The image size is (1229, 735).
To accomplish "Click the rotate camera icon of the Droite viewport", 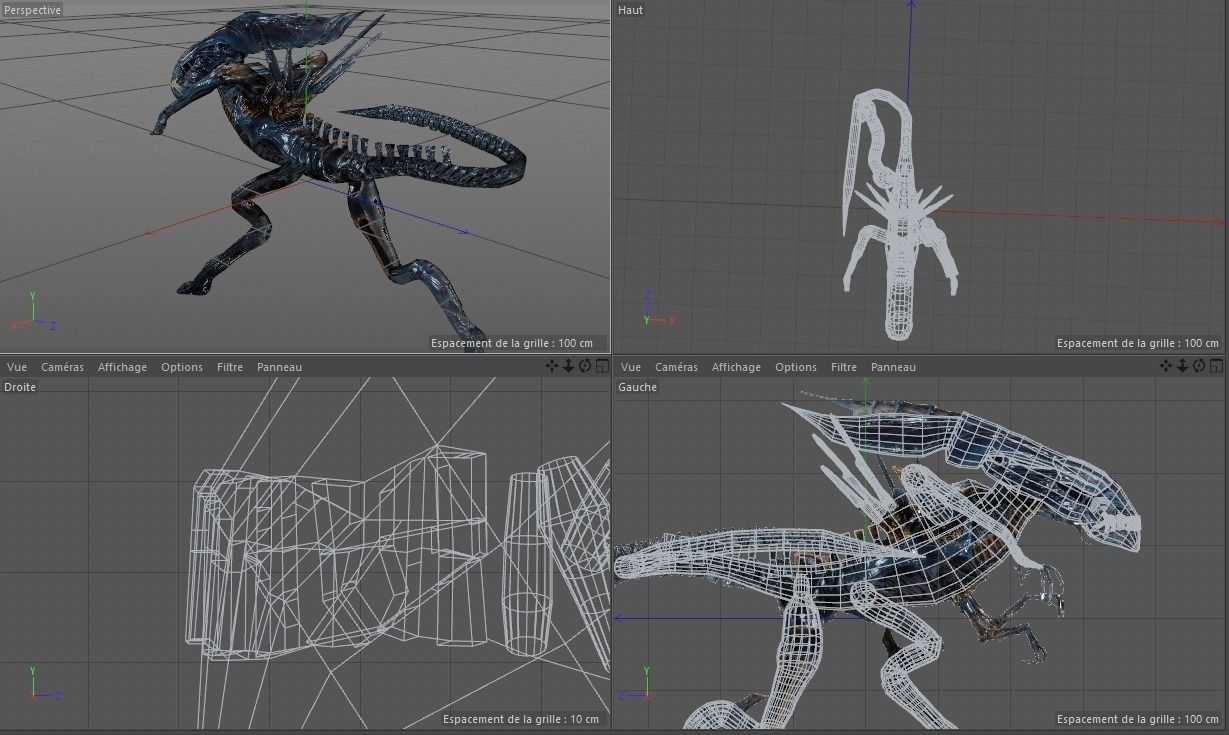I will coord(585,366).
